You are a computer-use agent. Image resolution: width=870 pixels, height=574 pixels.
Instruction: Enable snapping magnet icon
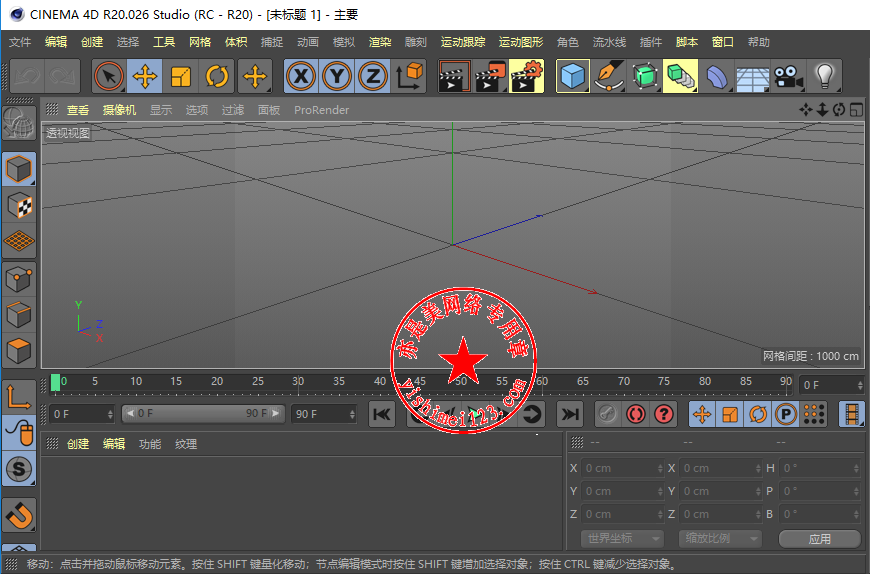tap(19, 515)
